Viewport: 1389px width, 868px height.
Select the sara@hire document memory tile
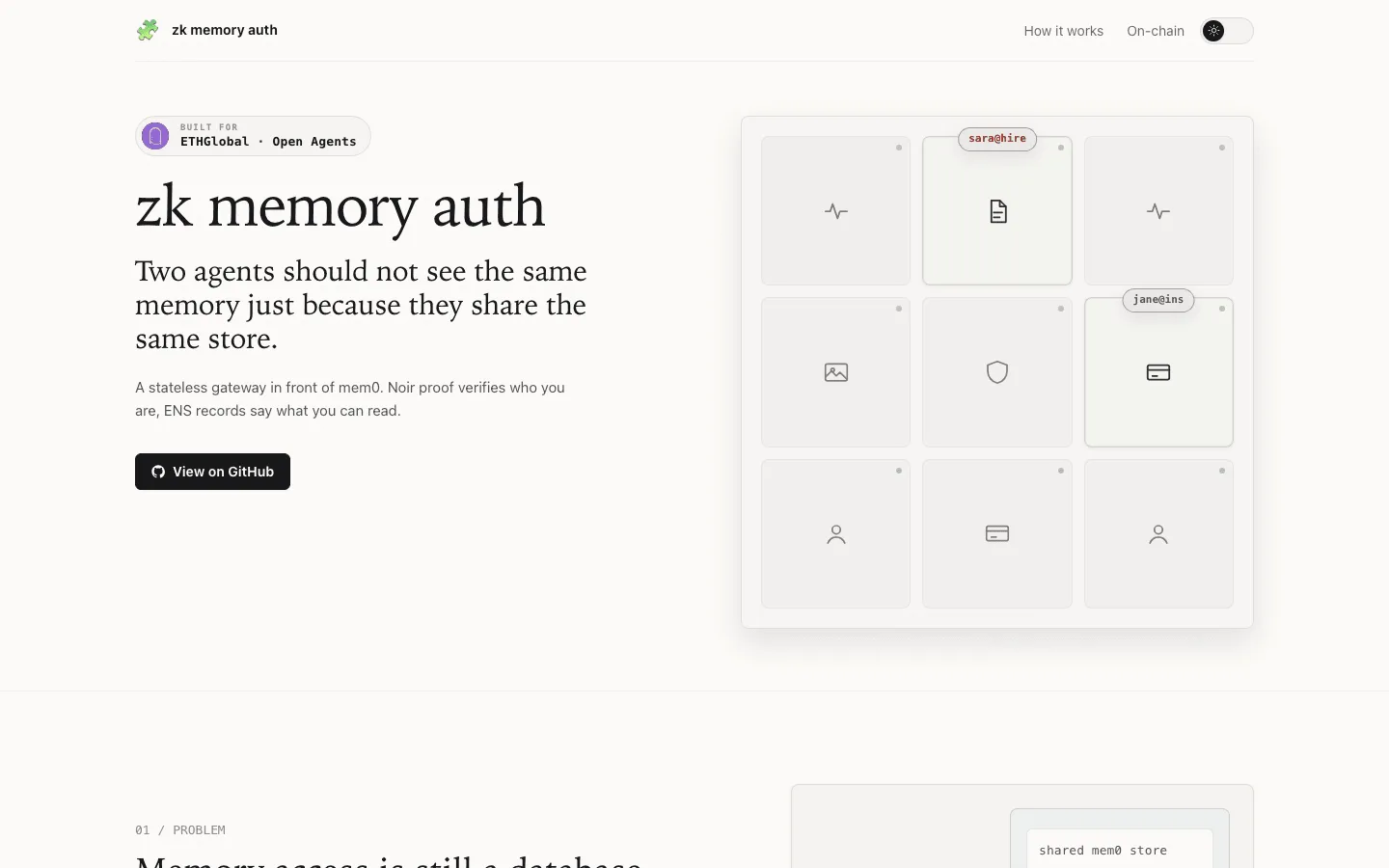point(997,211)
